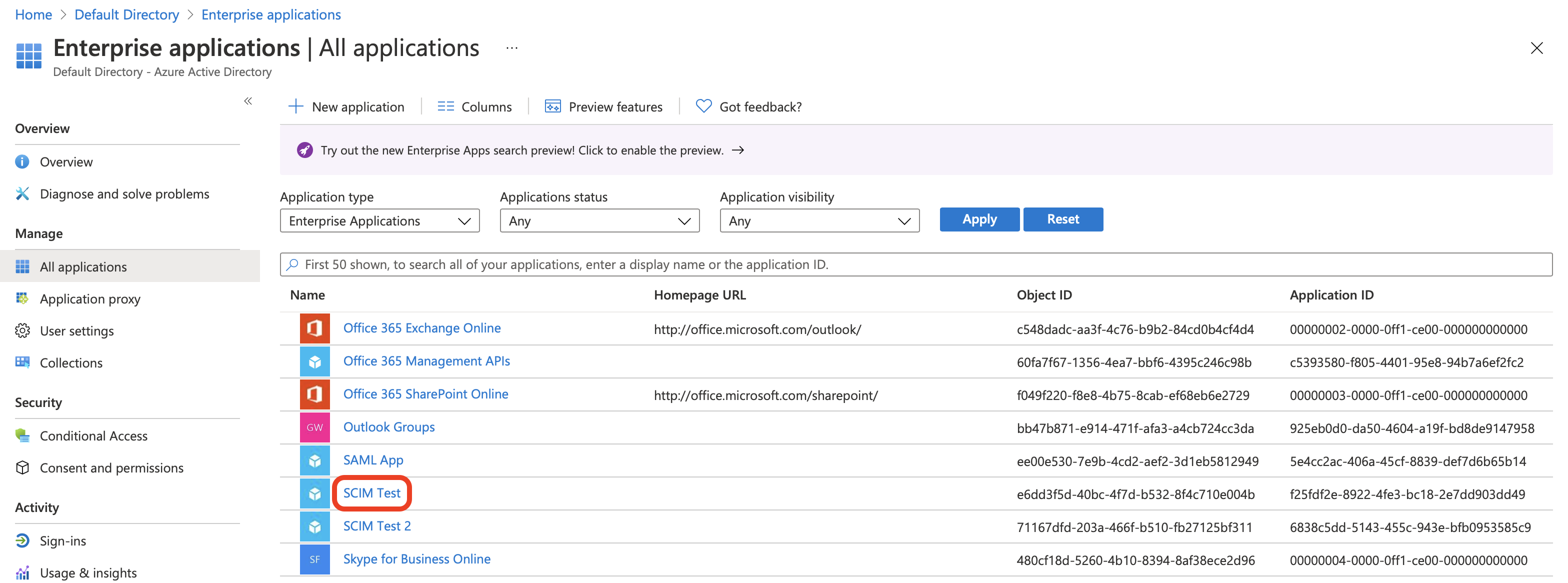Open Preview features
Viewport: 1568px width, 583px height.
(604, 106)
